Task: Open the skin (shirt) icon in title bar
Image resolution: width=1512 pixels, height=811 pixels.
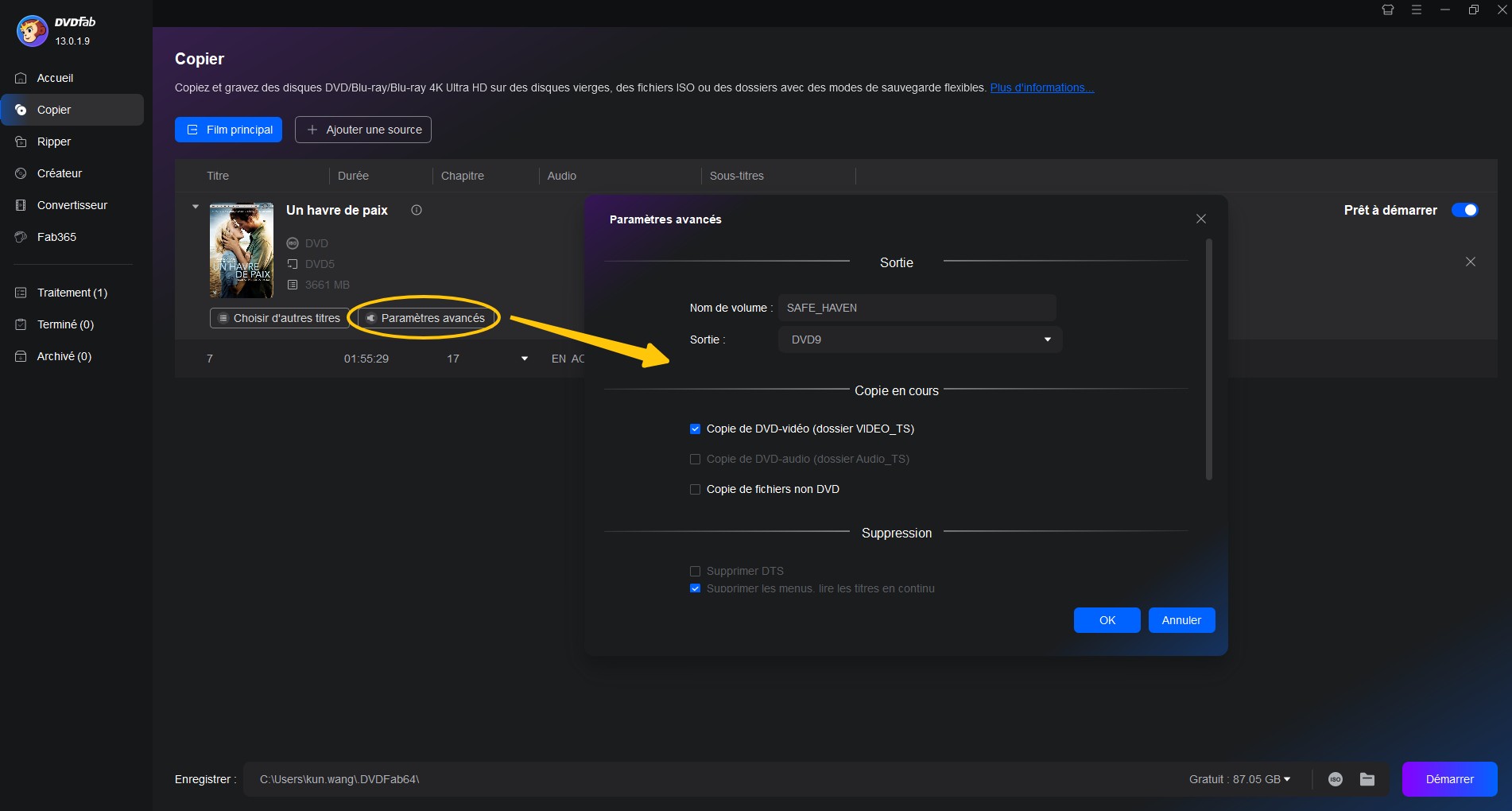Action: point(1388,10)
